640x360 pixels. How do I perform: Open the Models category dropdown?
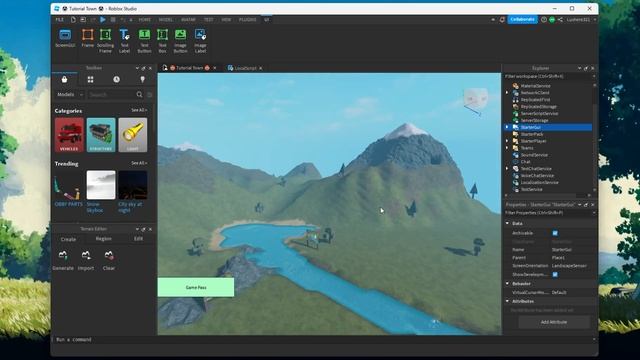coord(70,95)
